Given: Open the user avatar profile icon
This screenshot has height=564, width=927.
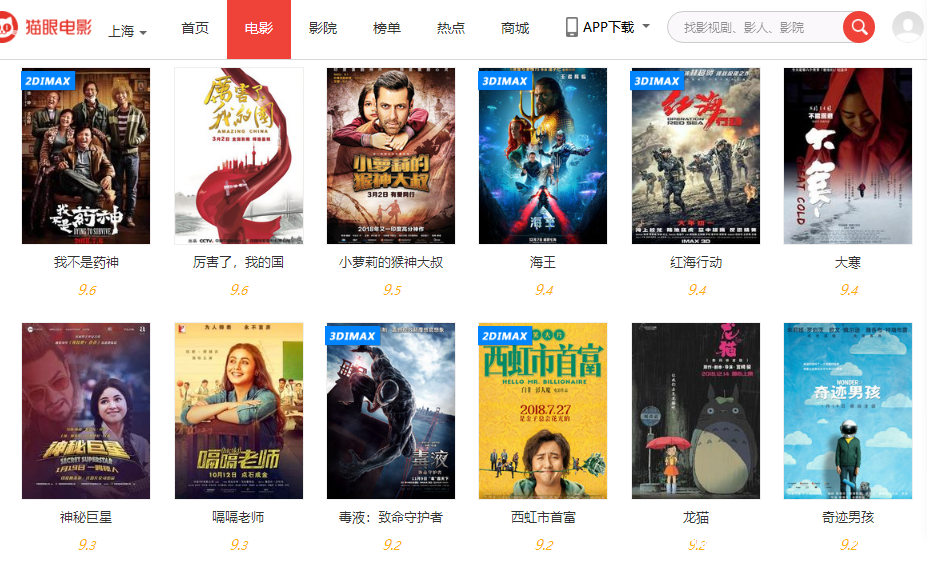Looking at the screenshot, I should coord(907,27).
